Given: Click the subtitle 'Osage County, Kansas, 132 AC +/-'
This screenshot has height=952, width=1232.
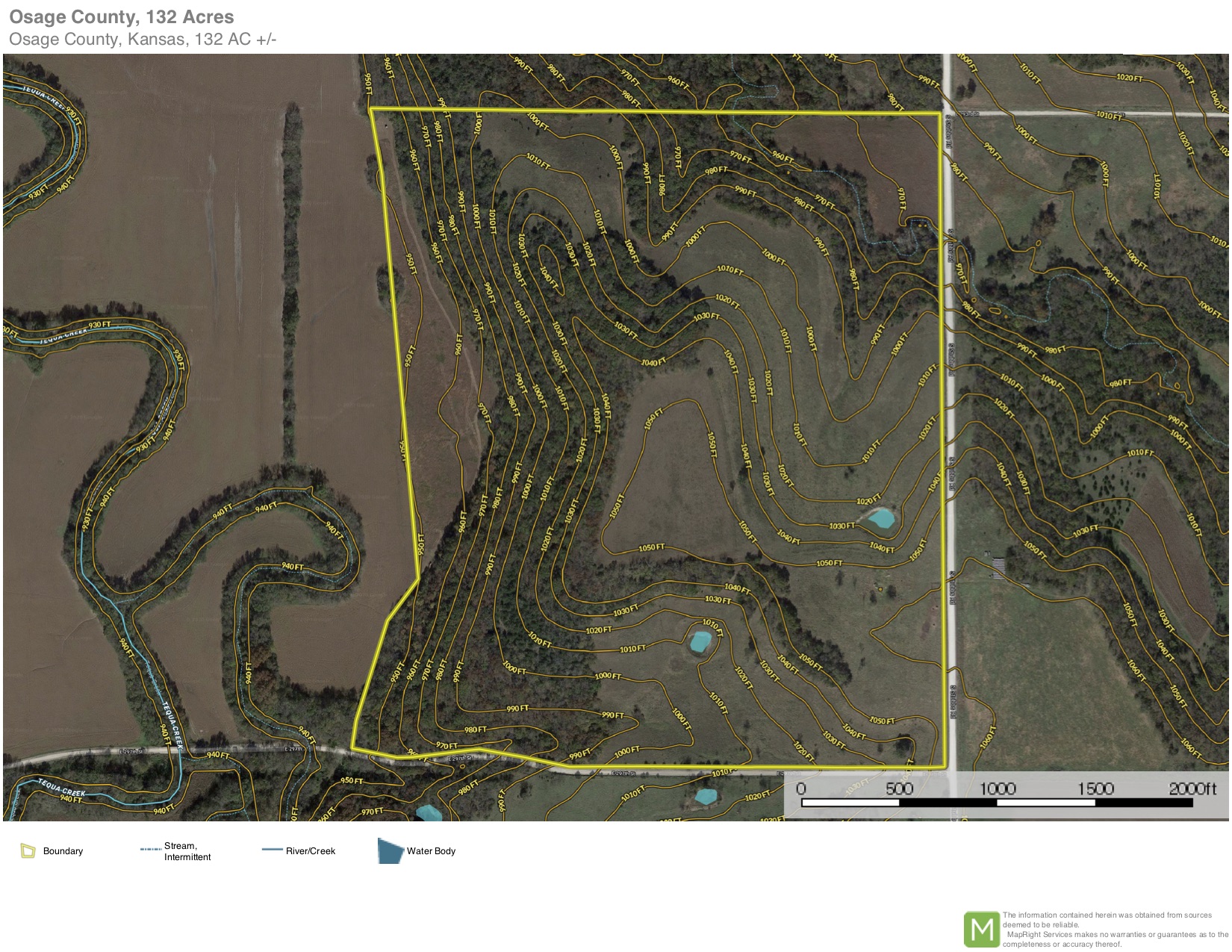Looking at the screenshot, I should pos(142,40).
